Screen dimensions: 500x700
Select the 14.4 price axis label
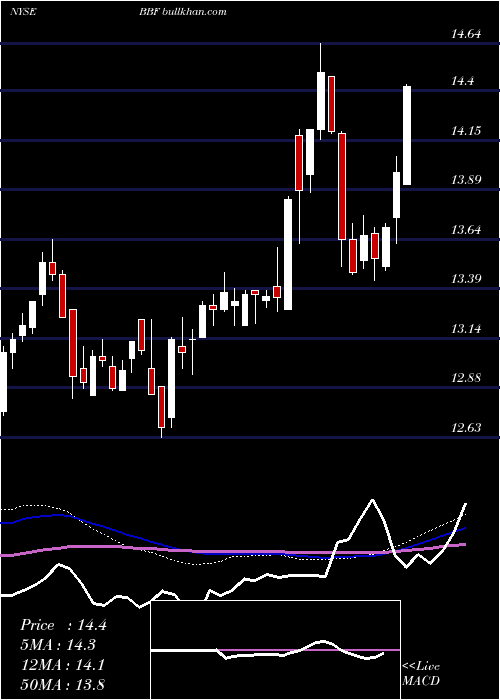tap(462, 81)
